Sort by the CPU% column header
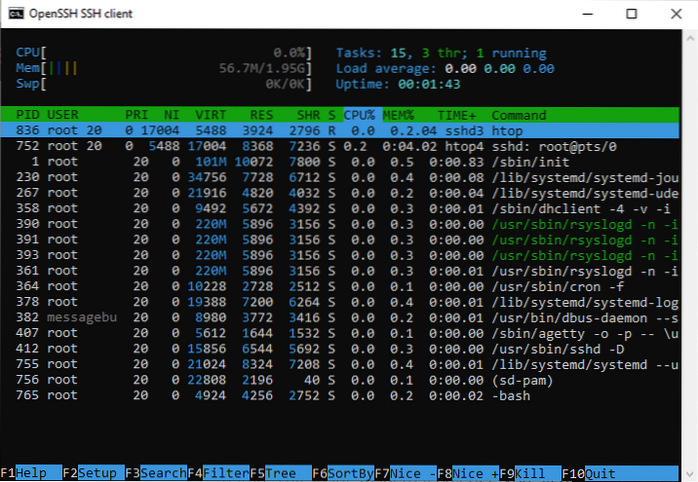 point(362,115)
